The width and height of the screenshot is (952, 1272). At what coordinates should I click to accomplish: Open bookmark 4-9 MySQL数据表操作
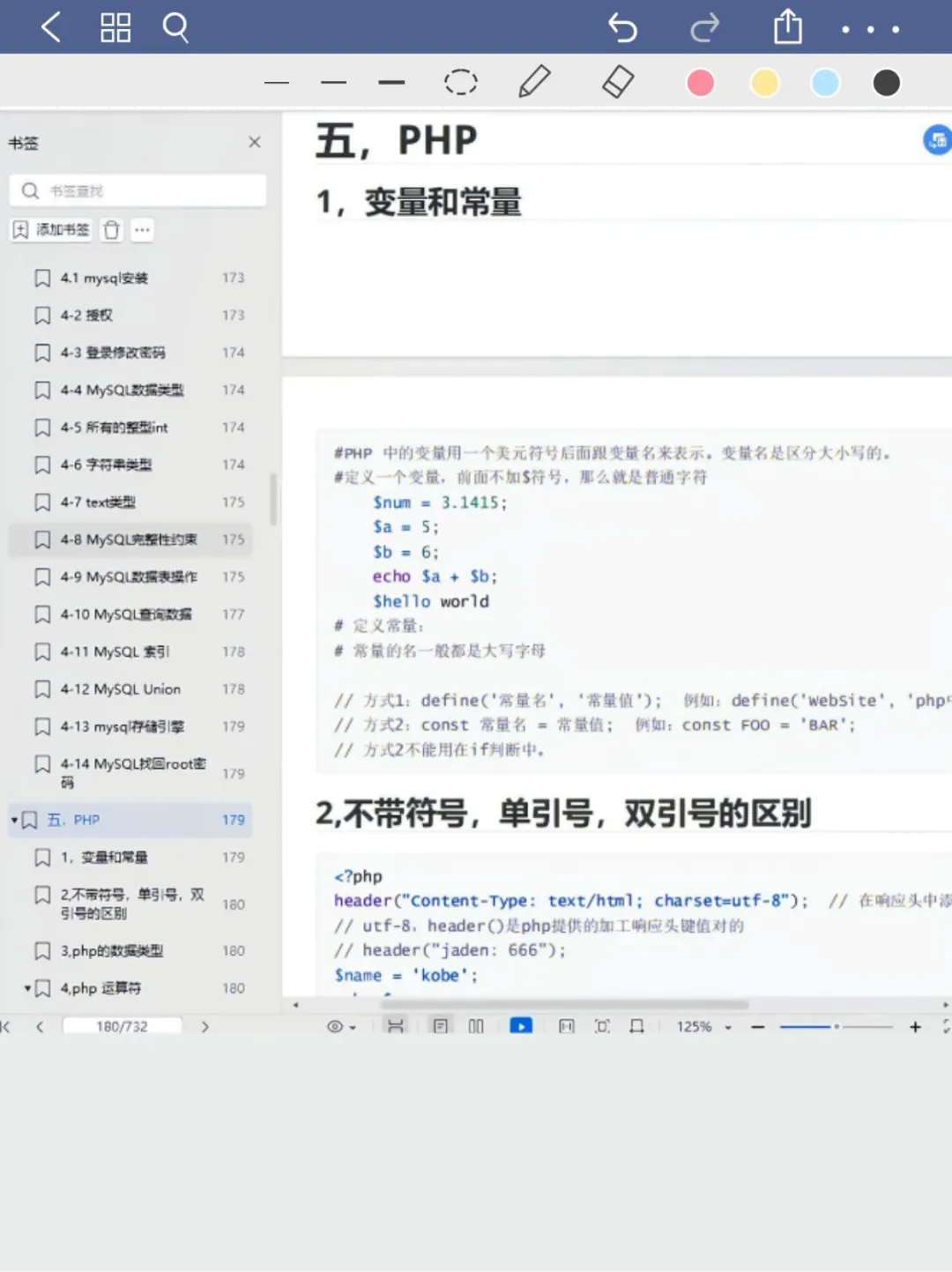(130, 576)
